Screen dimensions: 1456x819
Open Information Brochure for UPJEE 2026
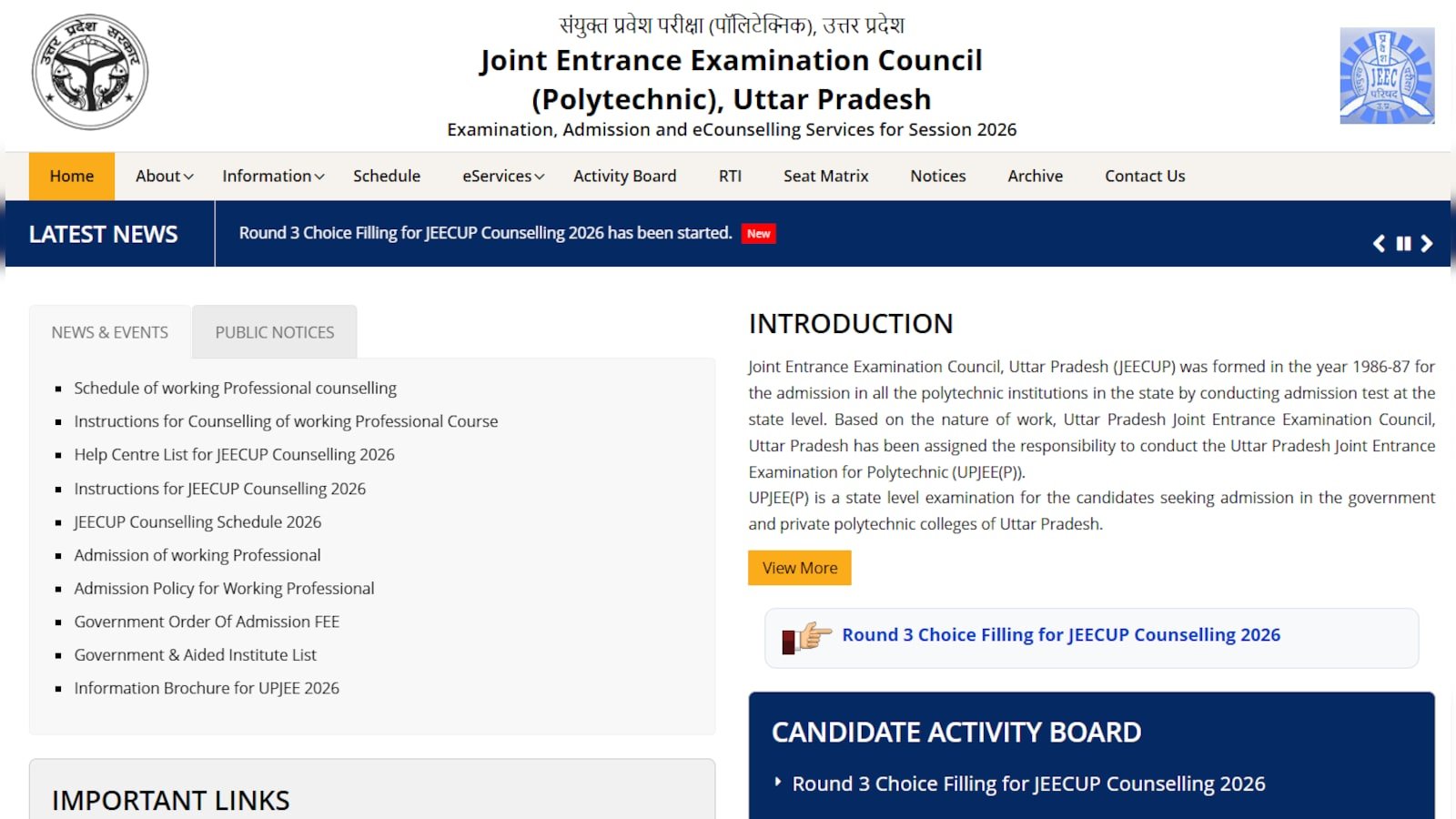click(x=207, y=689)
